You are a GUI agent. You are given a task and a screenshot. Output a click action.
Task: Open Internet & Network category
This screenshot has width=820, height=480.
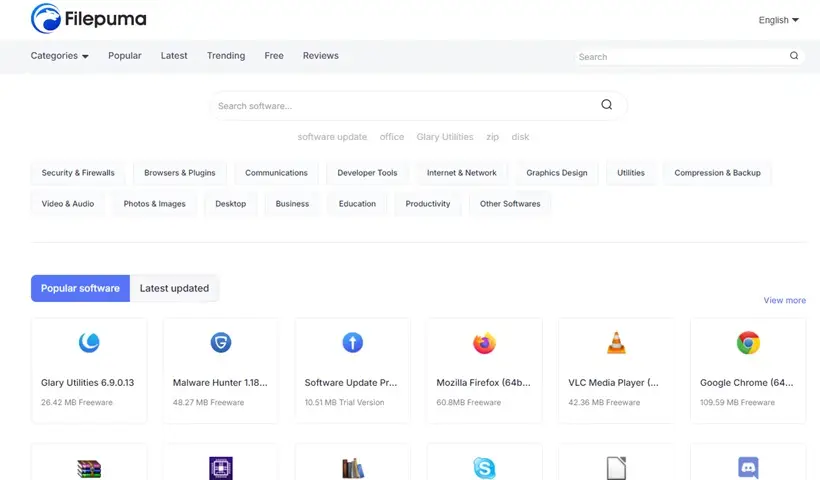point(462,173)
